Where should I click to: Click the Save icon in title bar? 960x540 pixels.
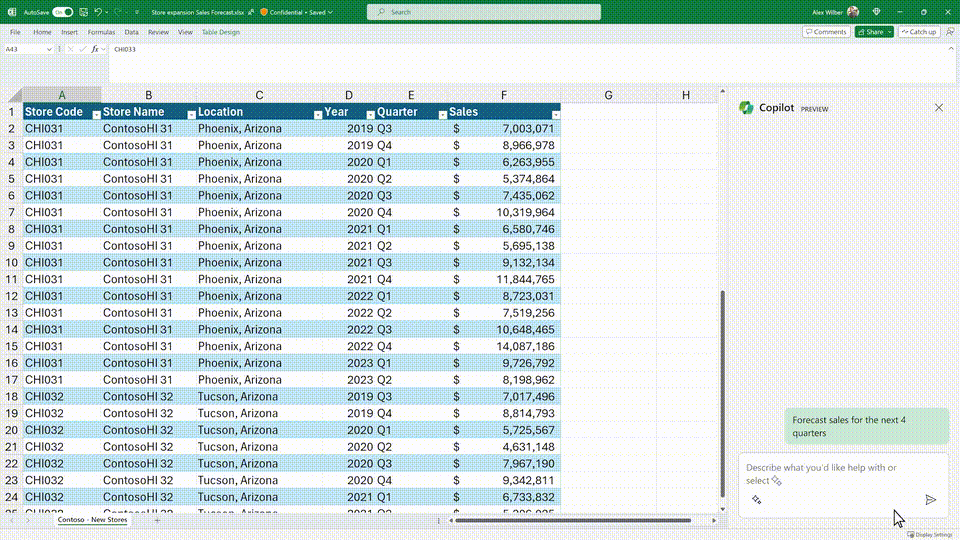click(x=82, y=12)
